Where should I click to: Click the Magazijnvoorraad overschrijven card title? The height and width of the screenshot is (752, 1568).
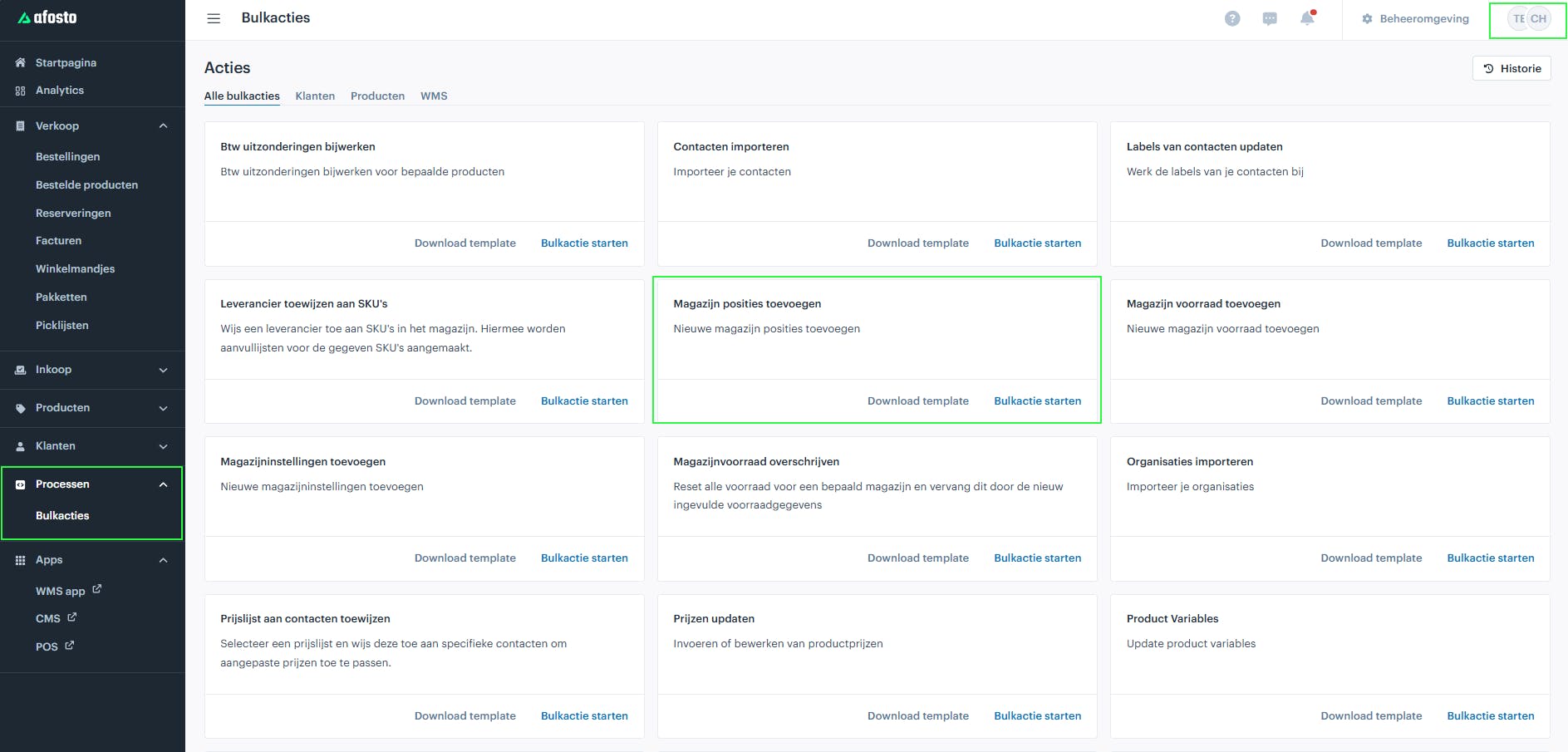coord(756,462)
